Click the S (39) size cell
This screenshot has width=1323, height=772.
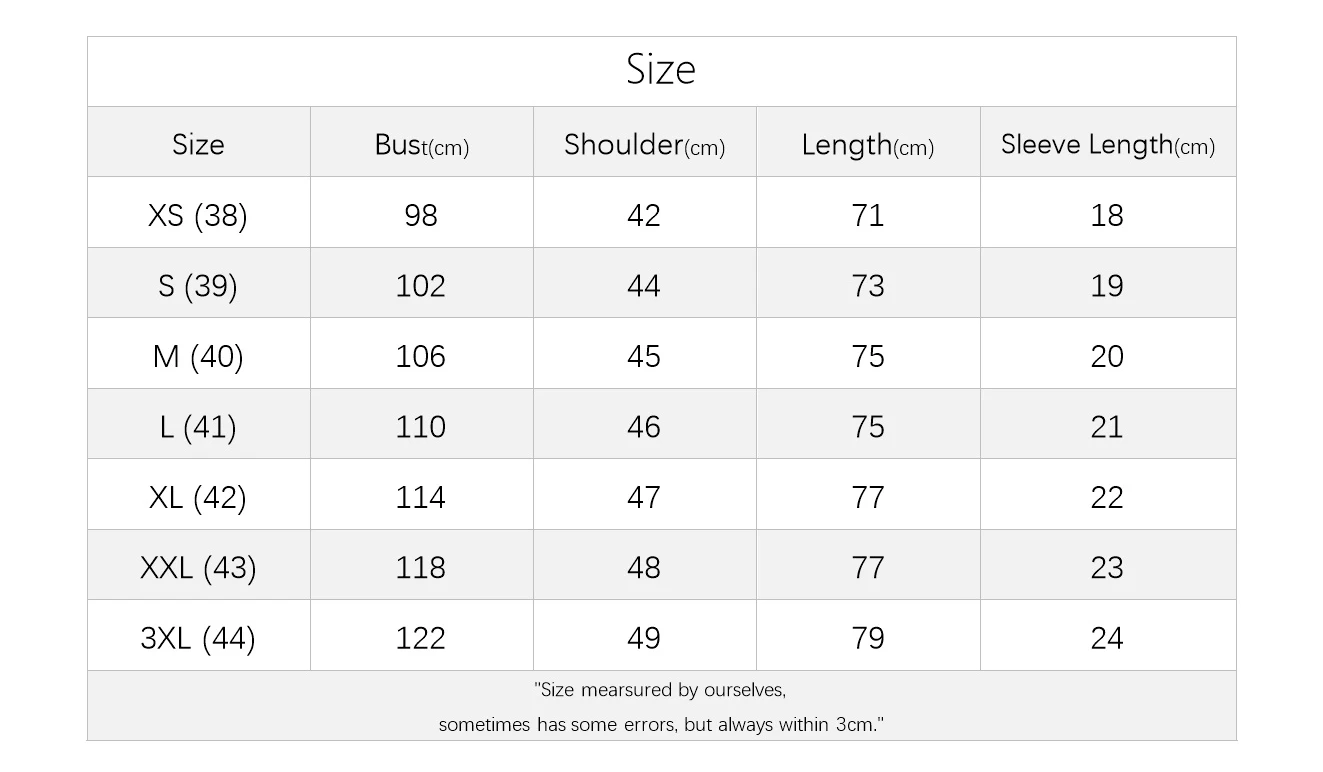pos(198,286)
